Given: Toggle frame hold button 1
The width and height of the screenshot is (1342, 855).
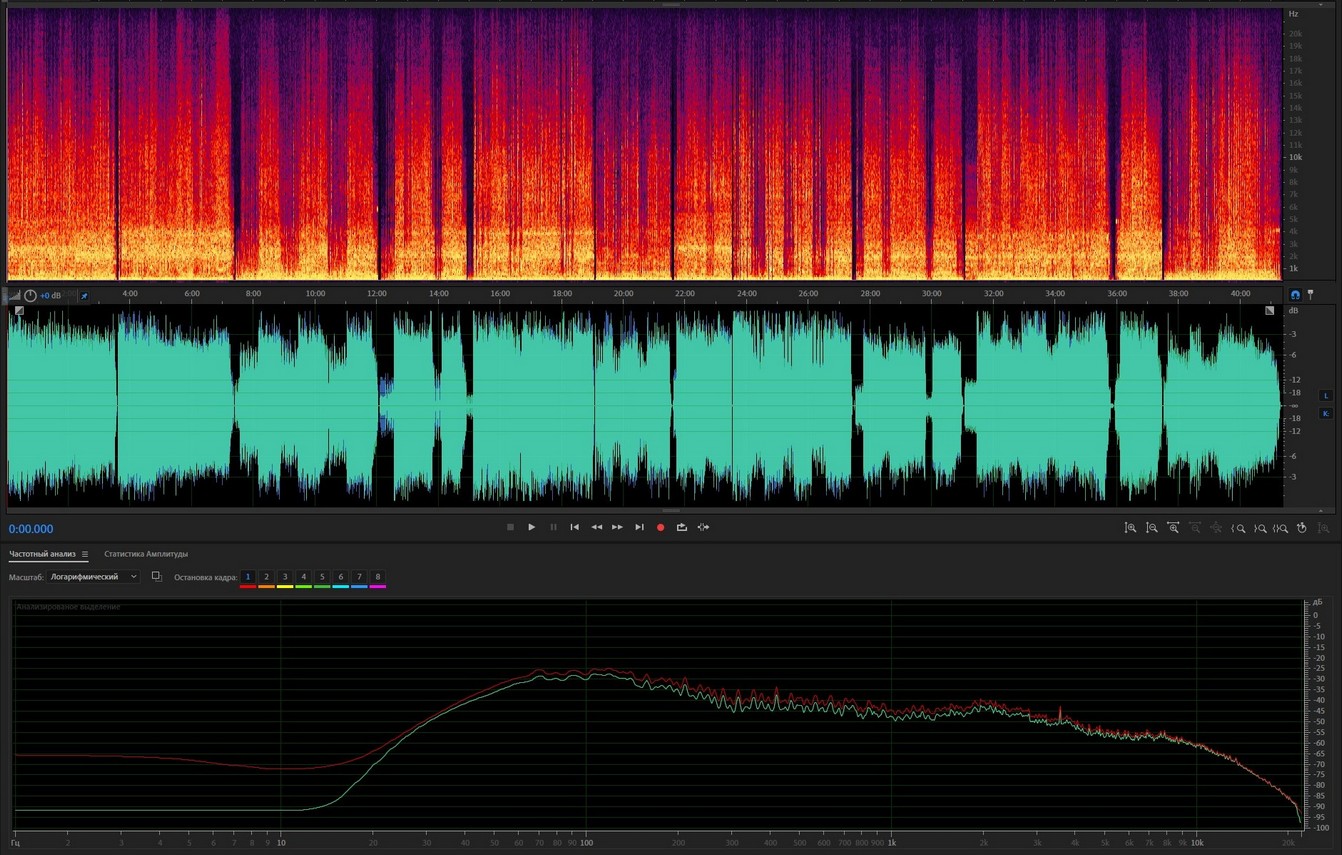Looking at the screenshot, I should pos(248,577).
